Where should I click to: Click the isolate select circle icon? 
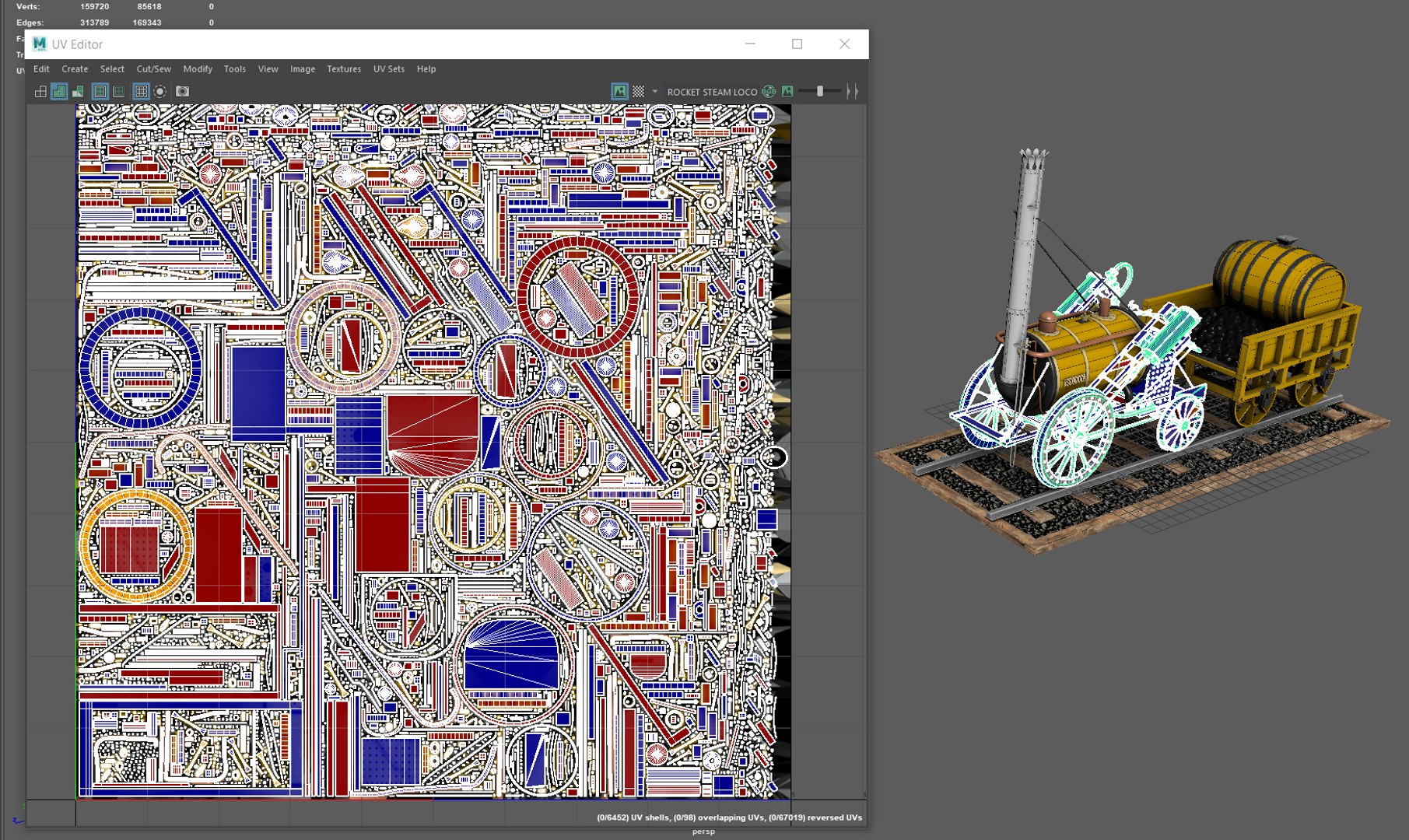(x=160, y=92)
